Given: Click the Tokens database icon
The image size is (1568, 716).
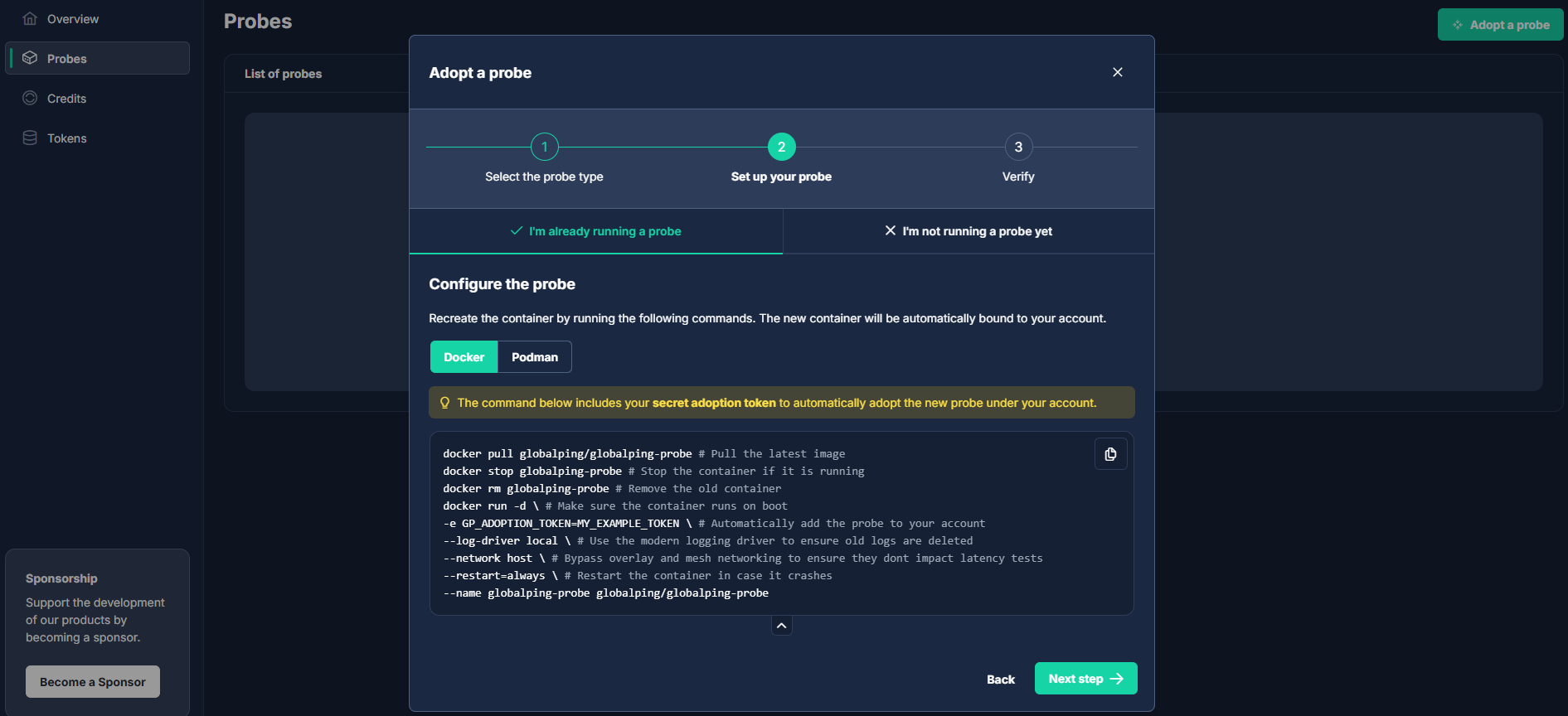Looking at the screenshot, I should coord(30,138).
